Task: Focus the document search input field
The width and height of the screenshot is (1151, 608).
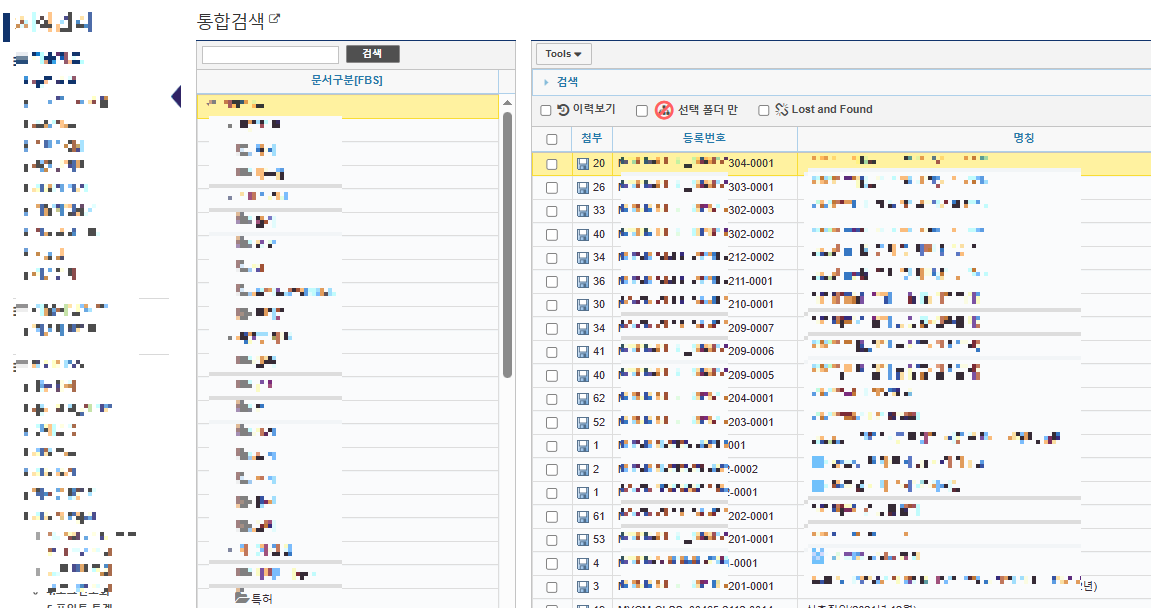Action: [x=270, y=54]
